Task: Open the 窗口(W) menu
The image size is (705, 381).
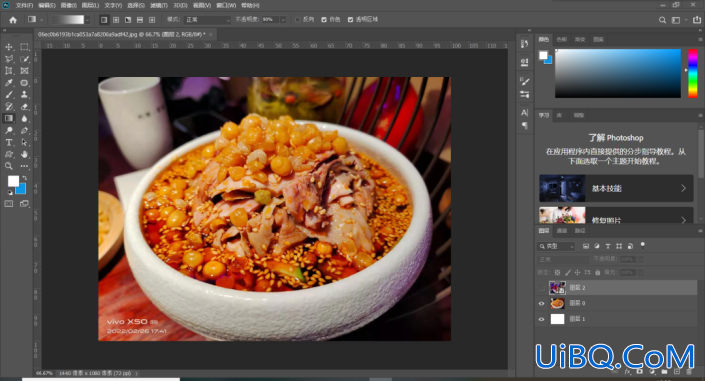Action: tap(226, 5)
